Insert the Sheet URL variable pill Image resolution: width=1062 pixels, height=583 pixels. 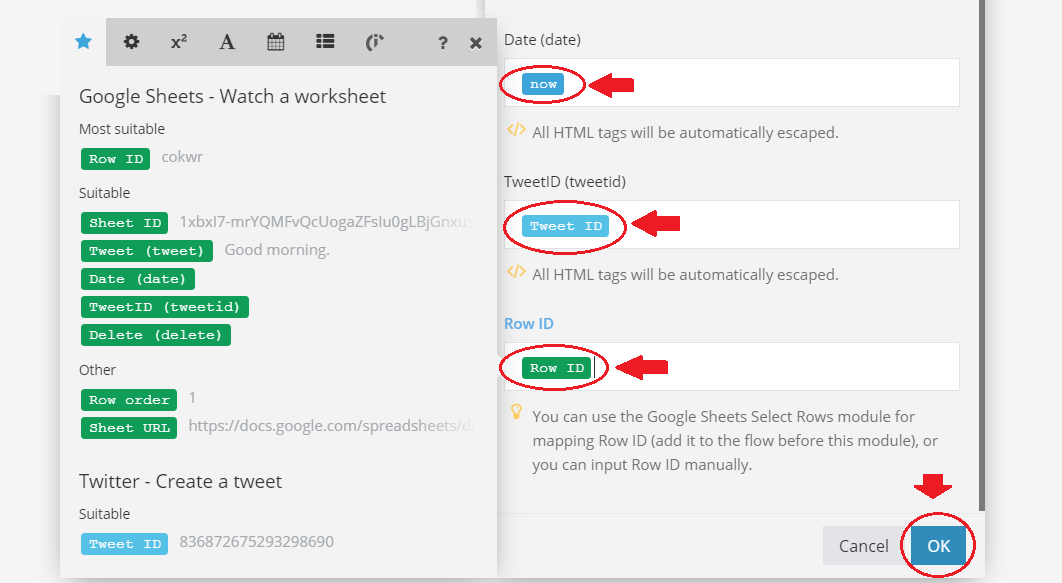click(x=129, y=427)
